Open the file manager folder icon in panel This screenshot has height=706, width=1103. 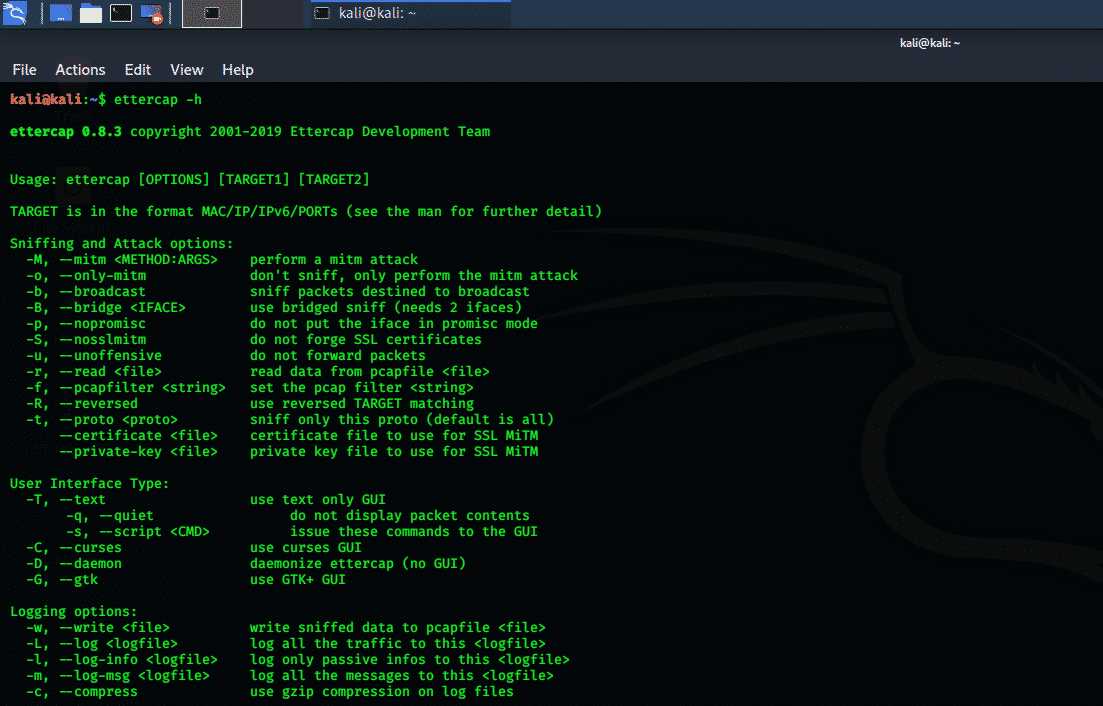point(91,13)
